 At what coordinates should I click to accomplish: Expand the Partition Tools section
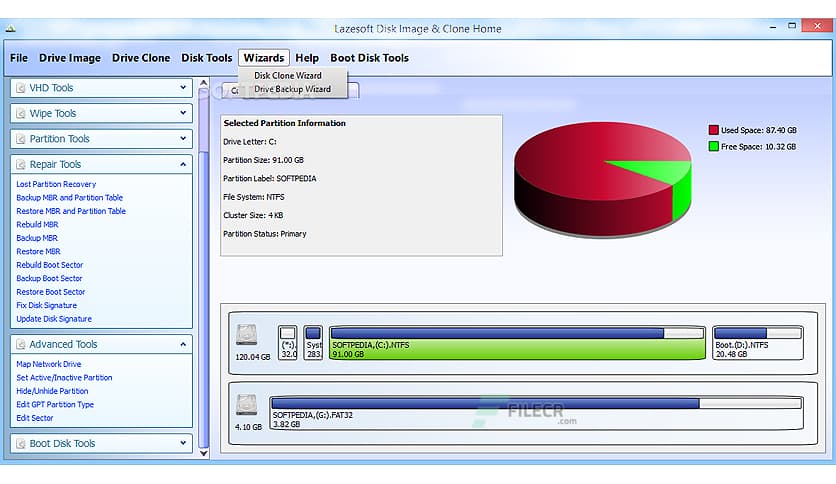tap(183, 139)
